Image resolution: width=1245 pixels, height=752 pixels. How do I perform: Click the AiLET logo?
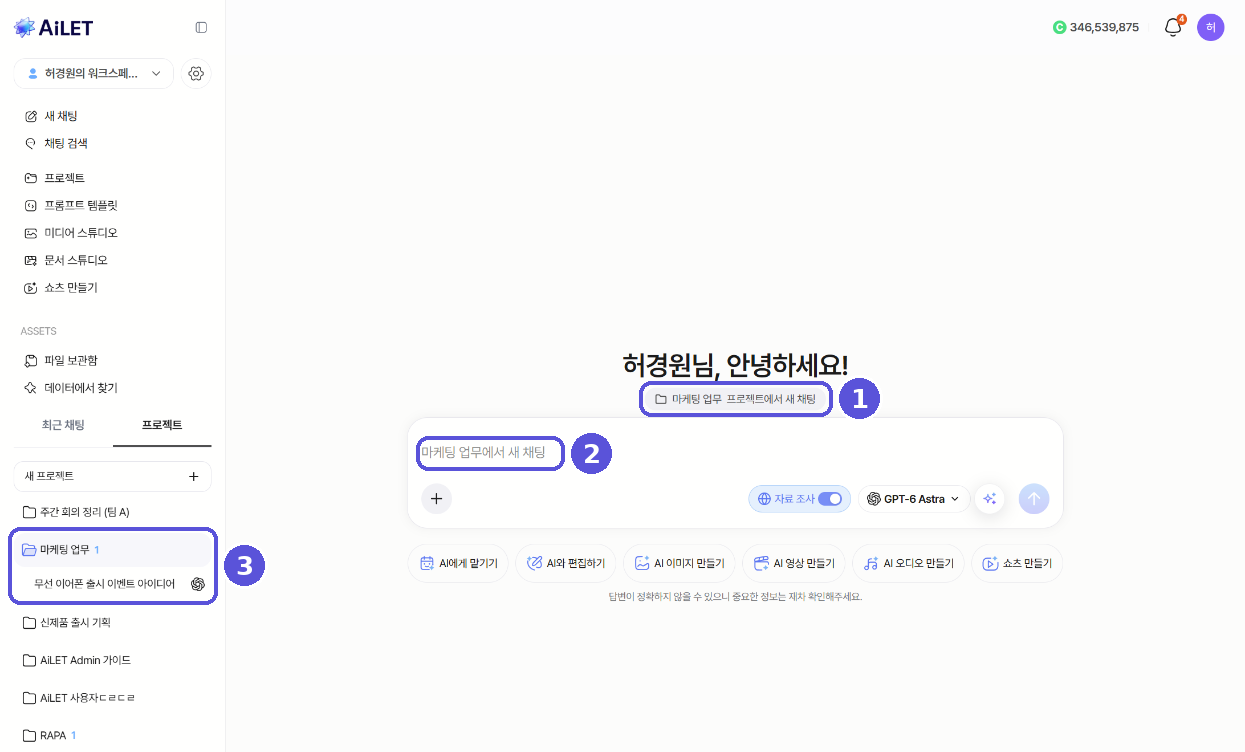53,27
